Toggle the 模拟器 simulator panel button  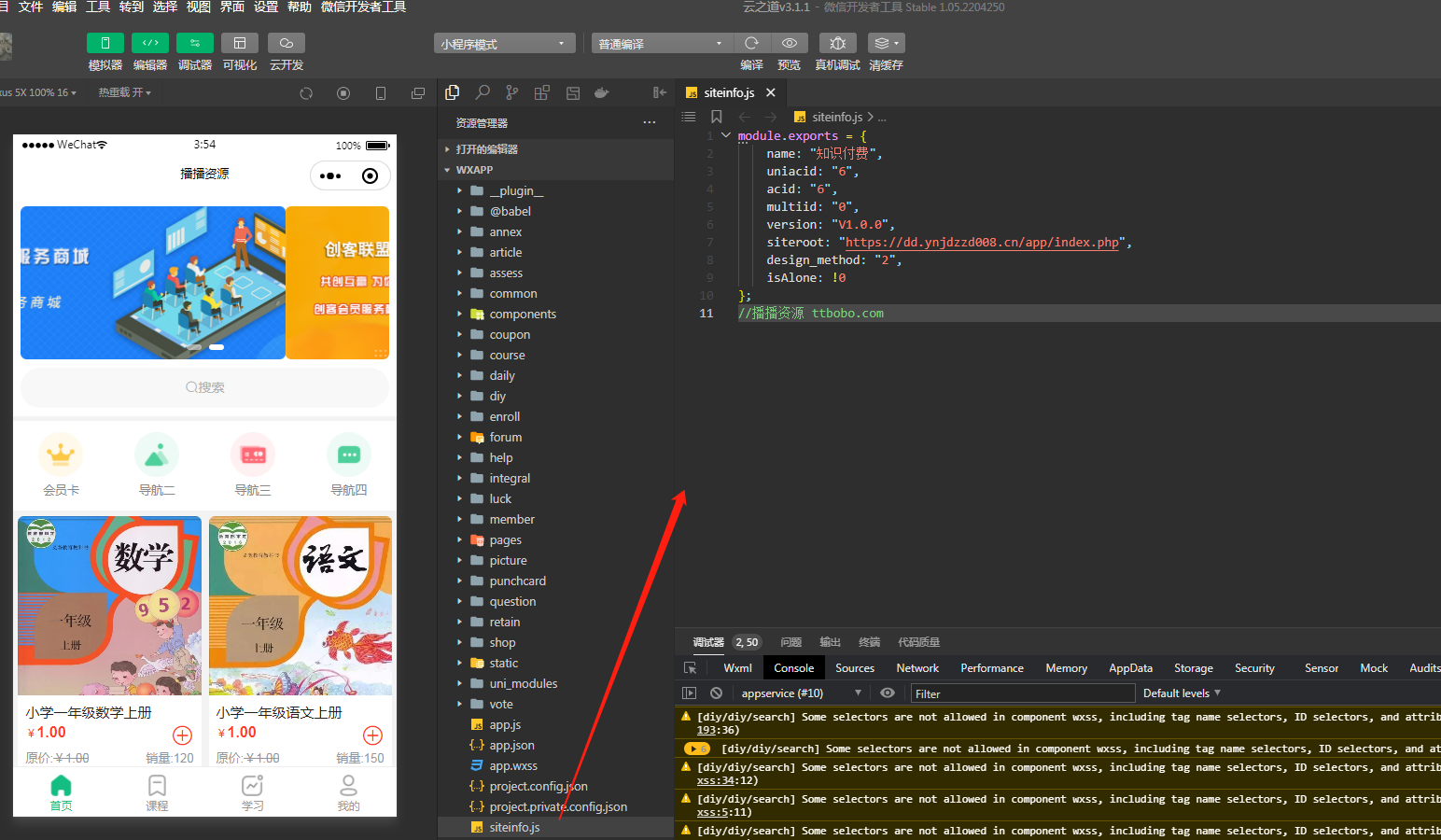tap(105, 43)
